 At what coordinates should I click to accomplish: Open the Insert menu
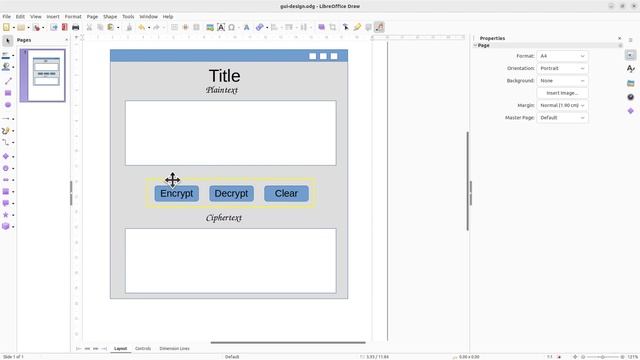click(53, 17)
